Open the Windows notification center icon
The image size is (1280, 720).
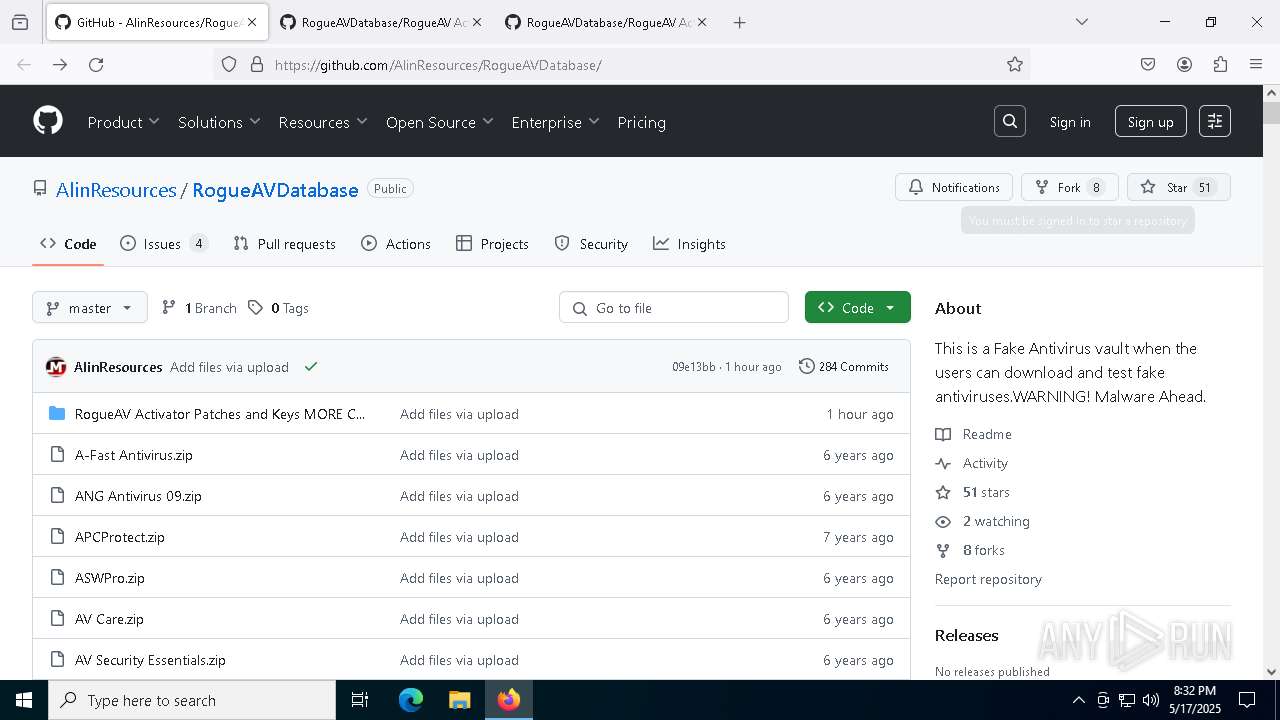[x=1247, y=700]
